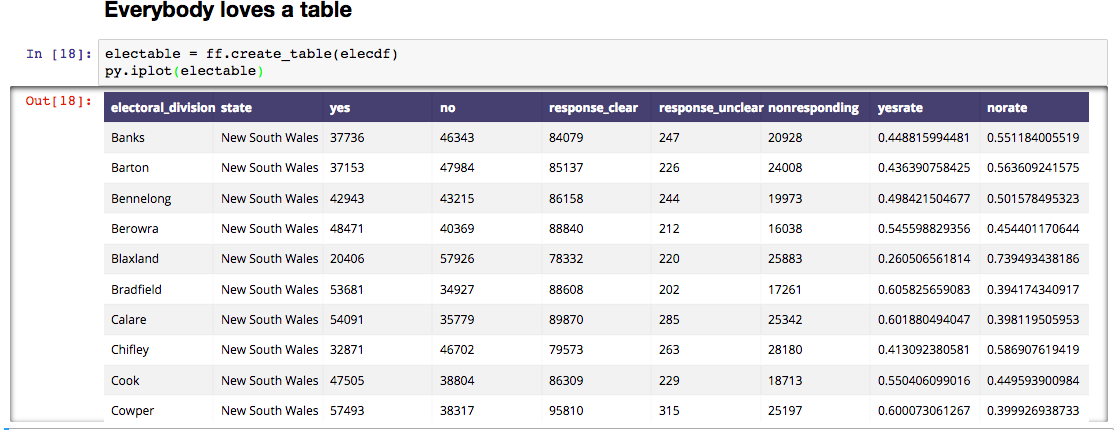
Task: Click the Out[18] output prompt label
Action: click(58, 101)
